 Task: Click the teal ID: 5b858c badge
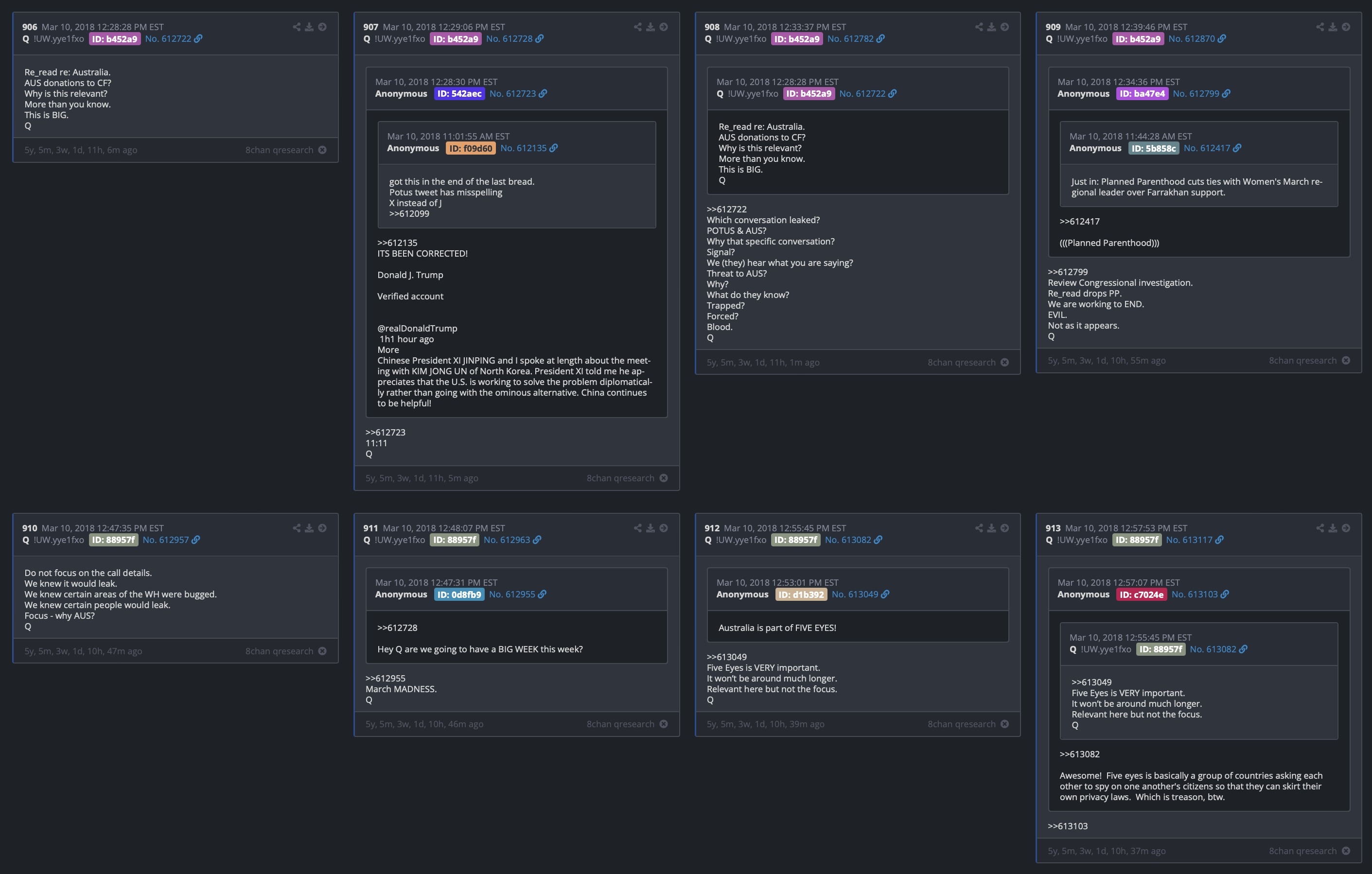tap(1154, 148)
